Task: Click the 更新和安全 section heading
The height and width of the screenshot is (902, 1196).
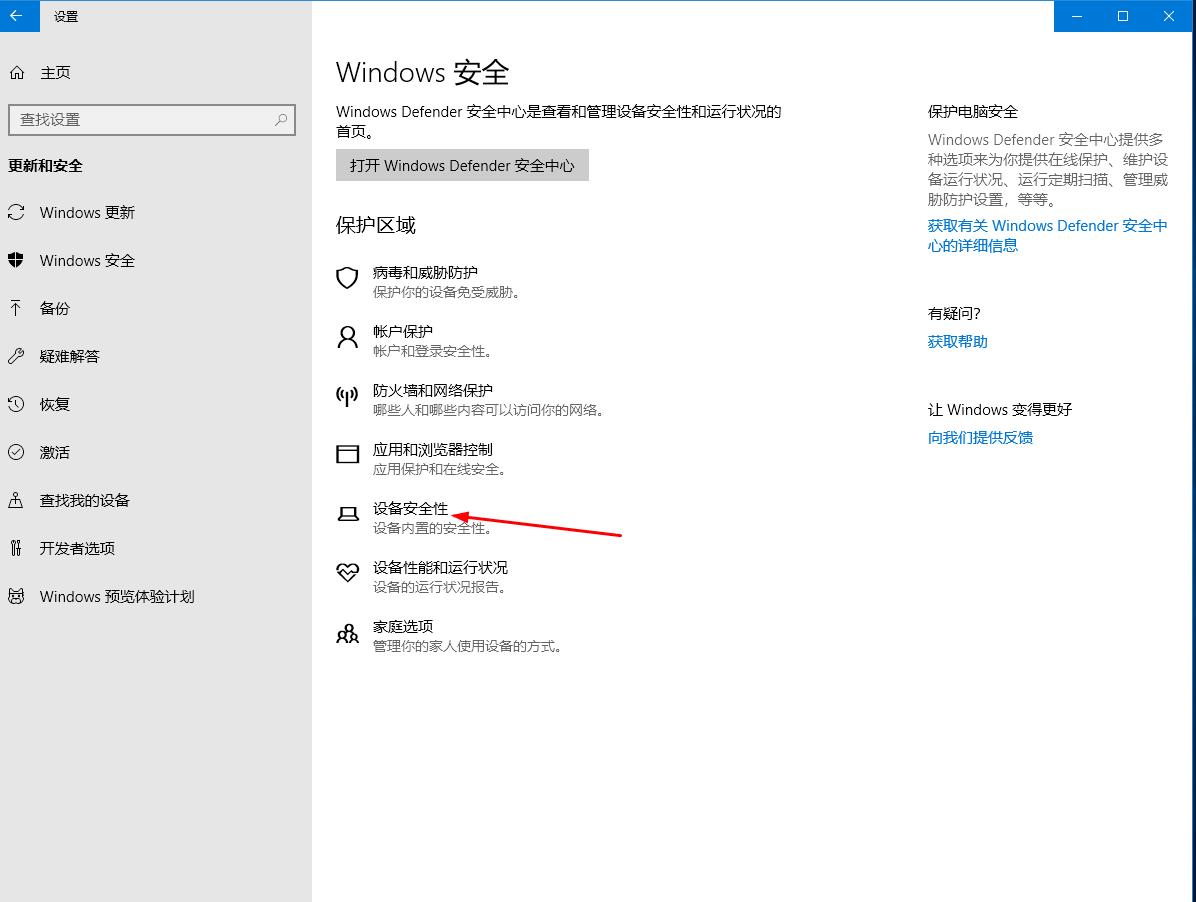Action: coord(45,165)
